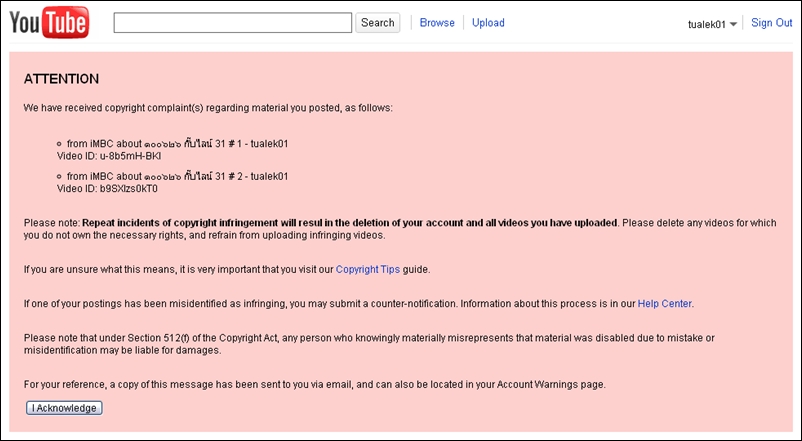Select the Video ID b9SXlzs0kT0 text
Image resolution: width=802 pixels, height=441 pixels.
pyautogui.click(x=107, y=189)
